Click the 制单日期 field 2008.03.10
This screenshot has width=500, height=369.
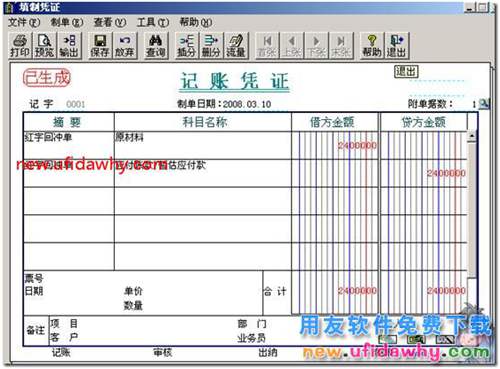coord(247,104)
